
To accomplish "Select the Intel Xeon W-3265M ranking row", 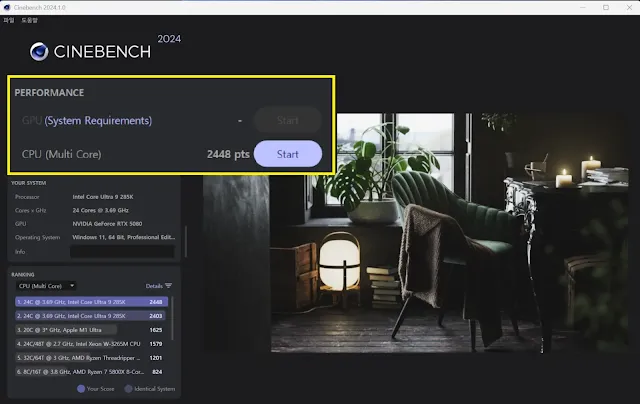I will point(91,344).
